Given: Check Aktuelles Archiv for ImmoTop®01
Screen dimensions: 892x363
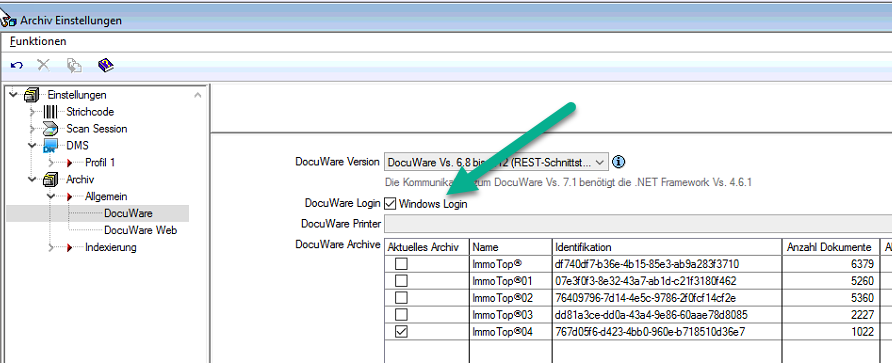Looking at the screenshot, I should (x=402, y=281).
